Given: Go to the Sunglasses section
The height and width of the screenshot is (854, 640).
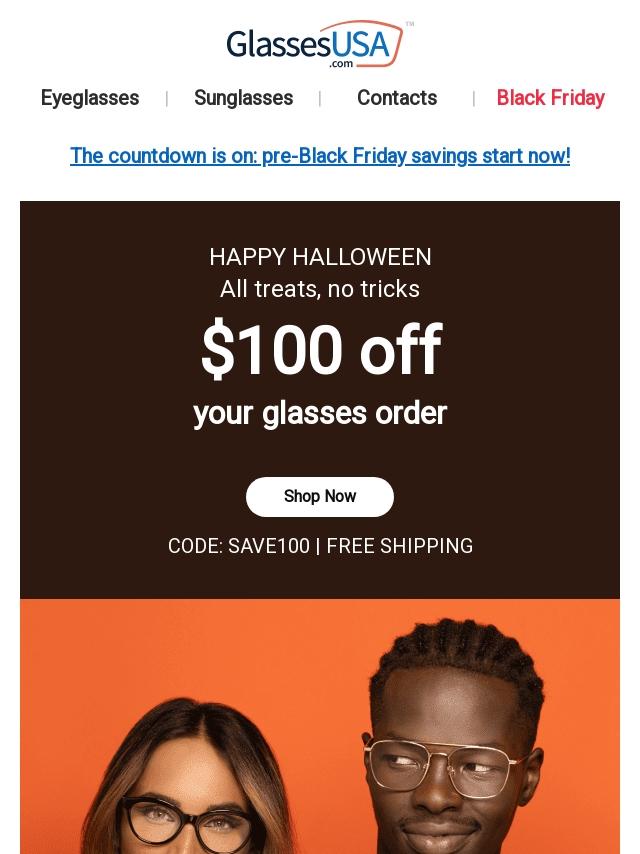Looking at the screenshot, I should 243,98.
